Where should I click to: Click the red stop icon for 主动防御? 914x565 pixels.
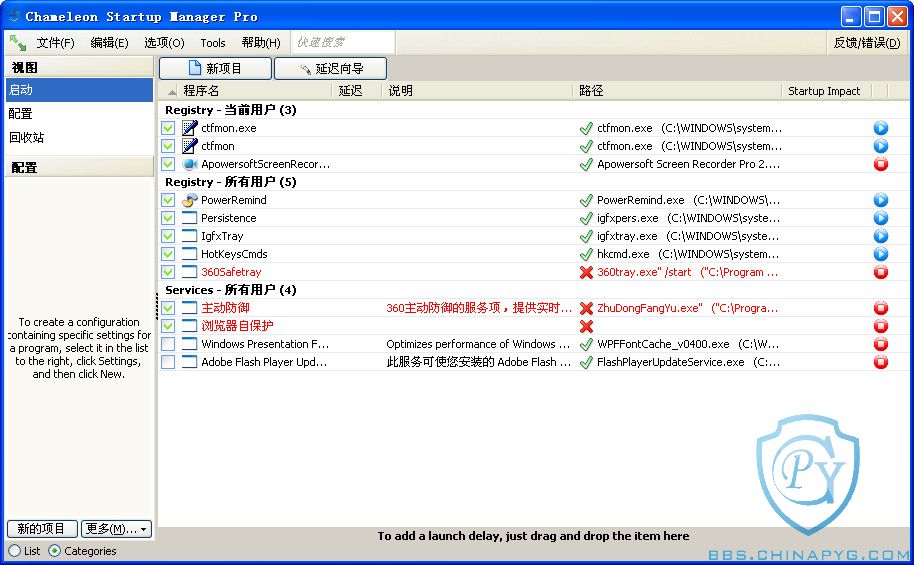[x=880, y=308]
